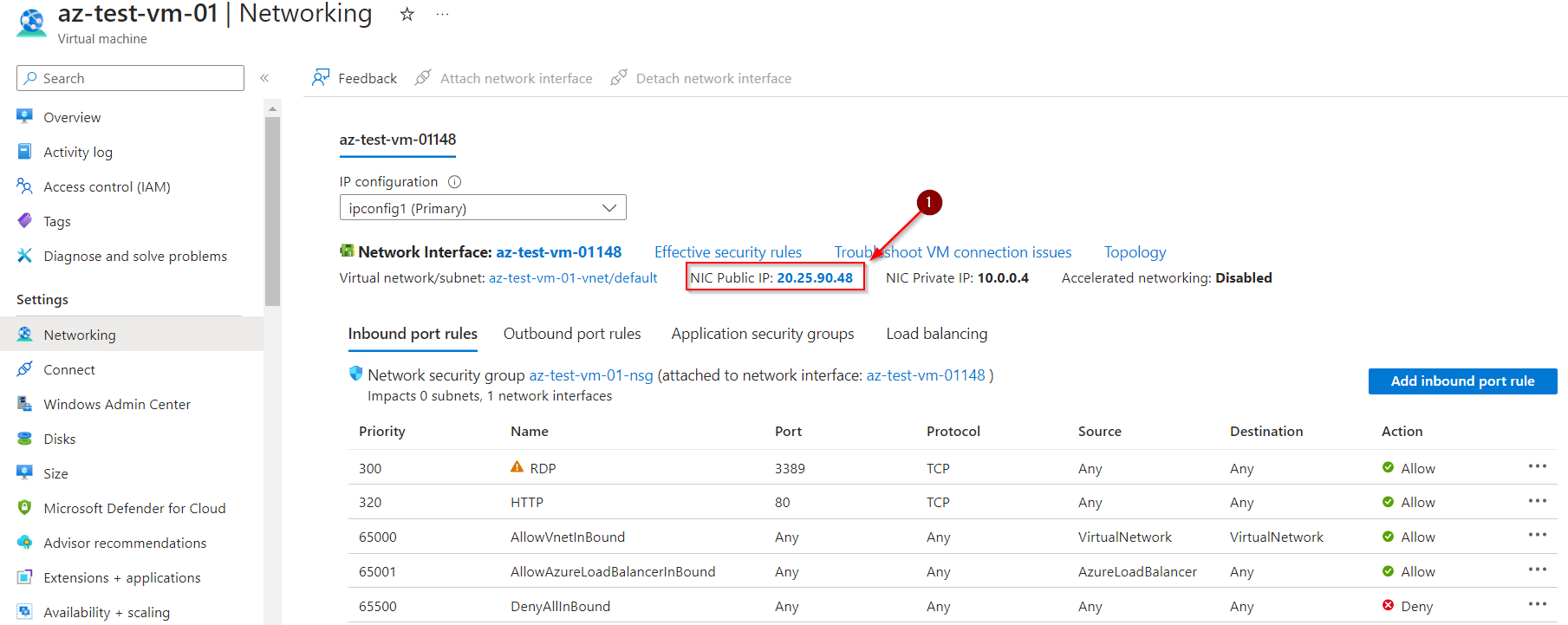Click the Connect icon in Settings
1568x625 pixels.
point(25,369)
